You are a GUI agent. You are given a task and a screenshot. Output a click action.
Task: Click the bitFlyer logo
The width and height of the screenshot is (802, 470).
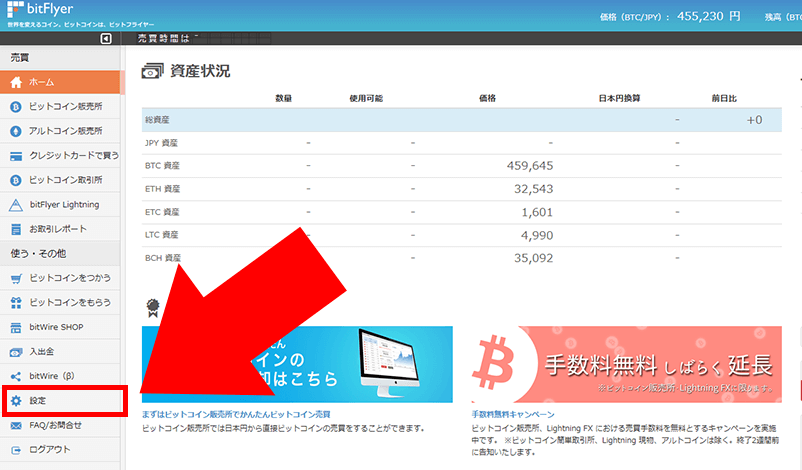(x=45, y=13)
